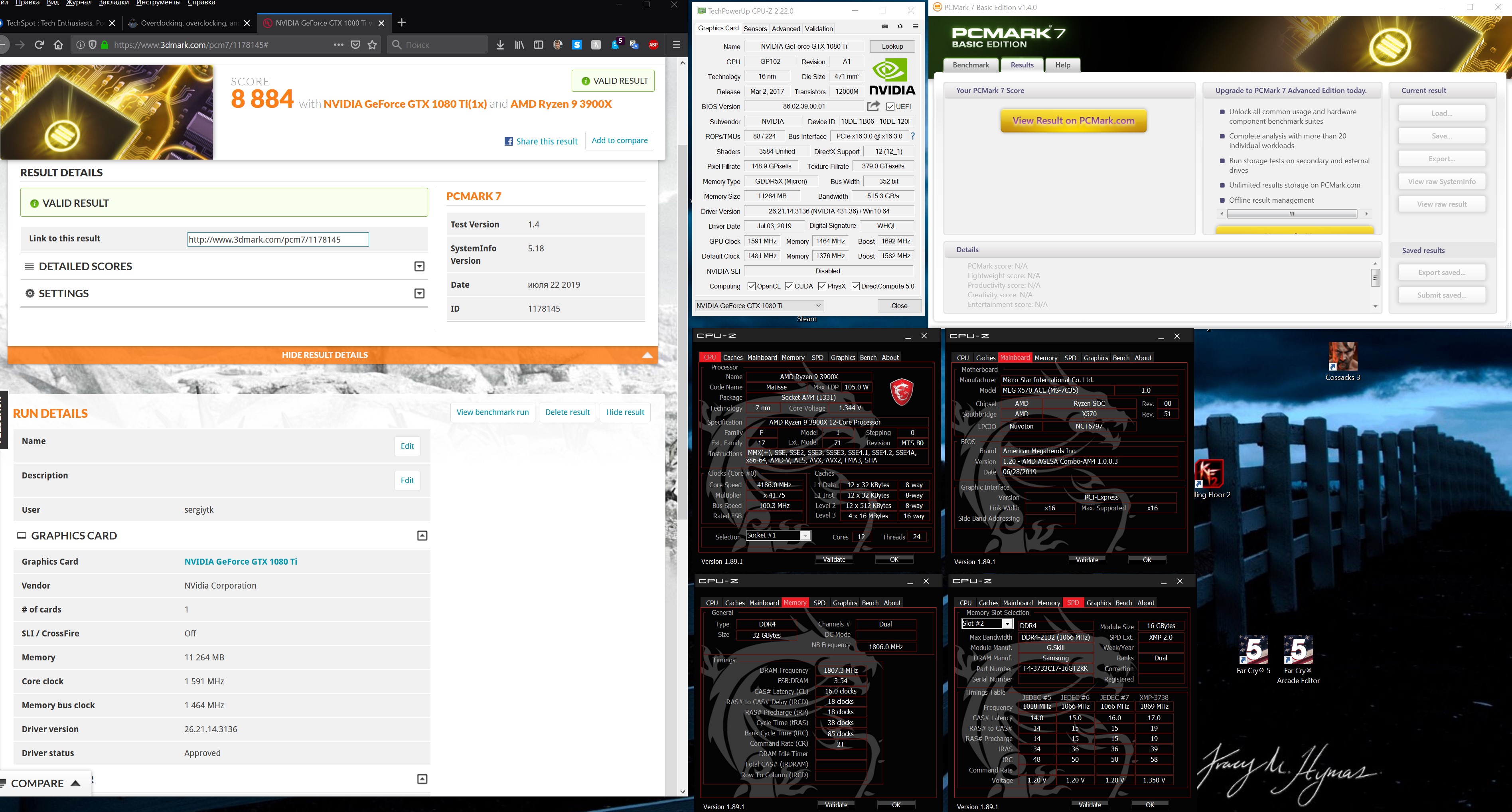
Task: Refresh GPU-Z data with the refresh icon
Action: pyautogui.click(x=900, y=26)
